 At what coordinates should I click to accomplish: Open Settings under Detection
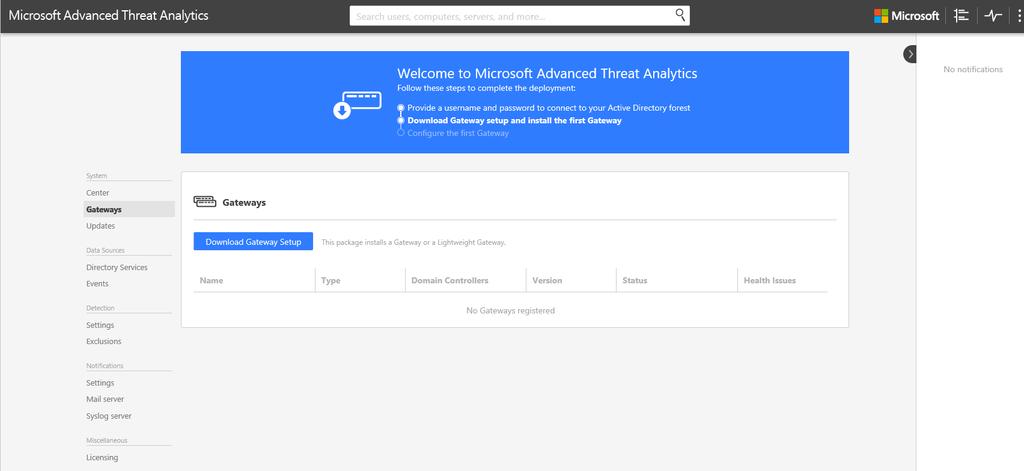click(x=100, y=325)
